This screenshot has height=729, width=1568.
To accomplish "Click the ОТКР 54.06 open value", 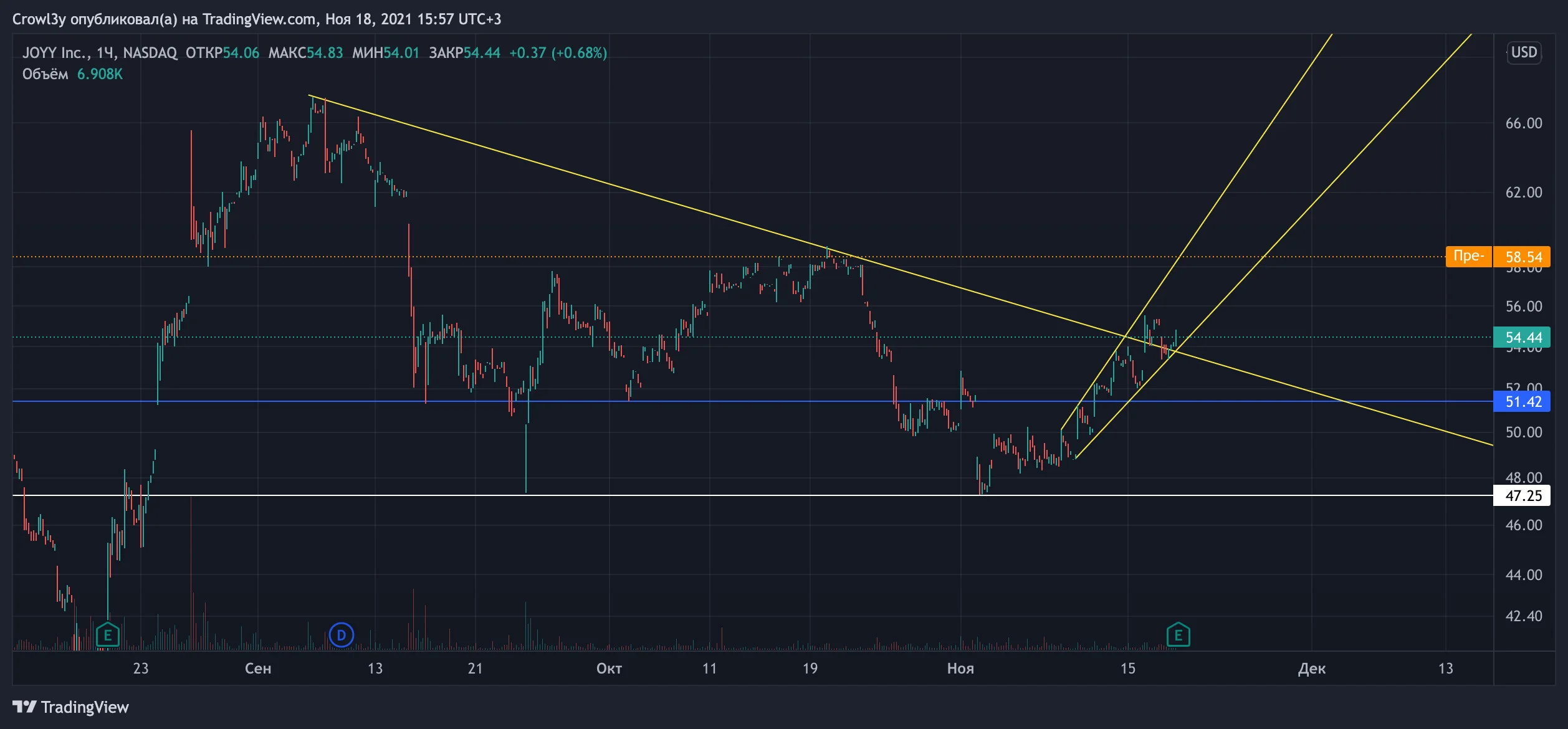I will click(x=222, y=53).
